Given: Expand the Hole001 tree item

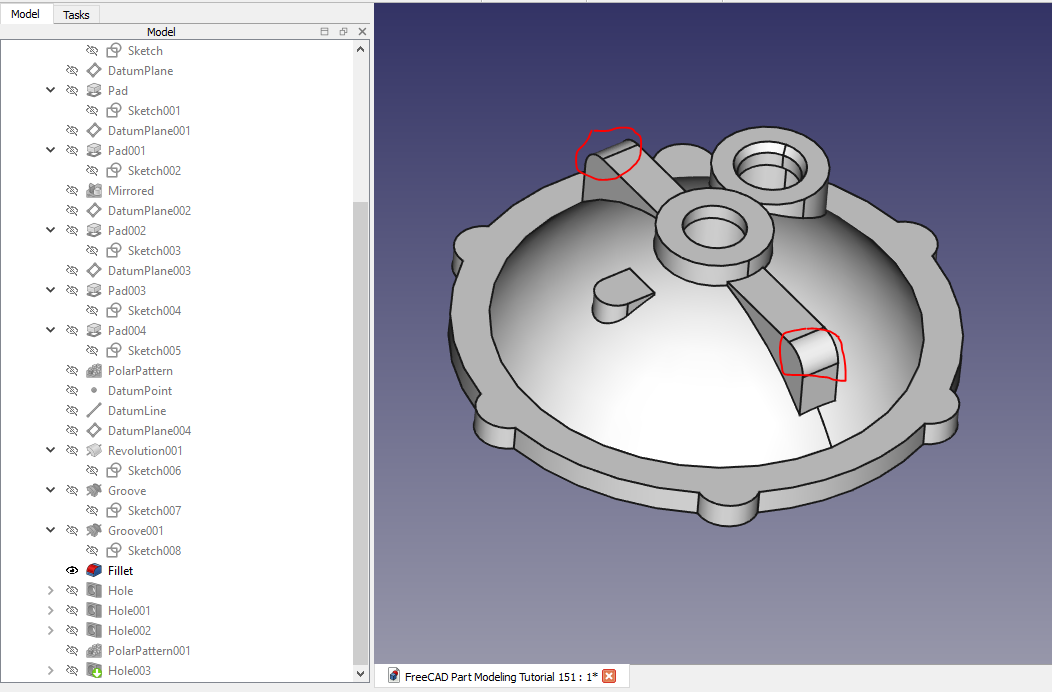Looking at the screenshot, I should (50, 611).
